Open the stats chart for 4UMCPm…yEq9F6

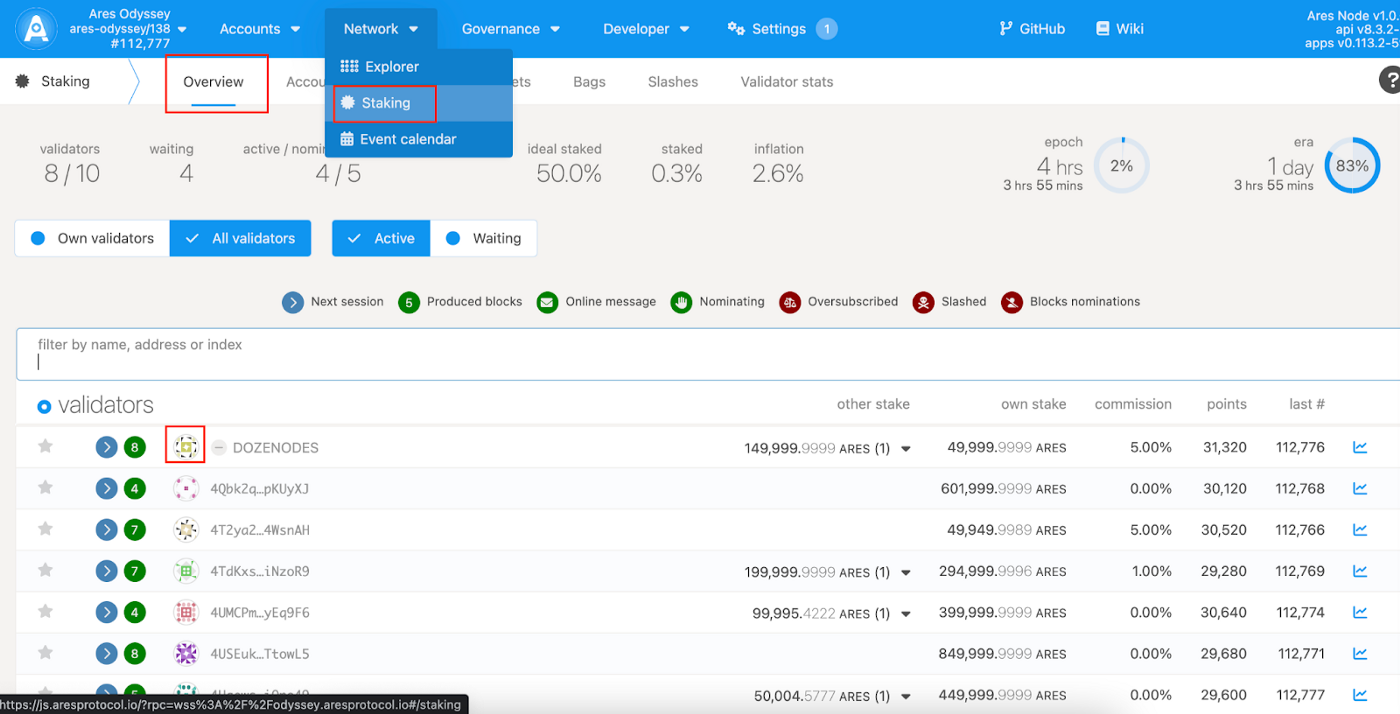[x=1360, y=613]
